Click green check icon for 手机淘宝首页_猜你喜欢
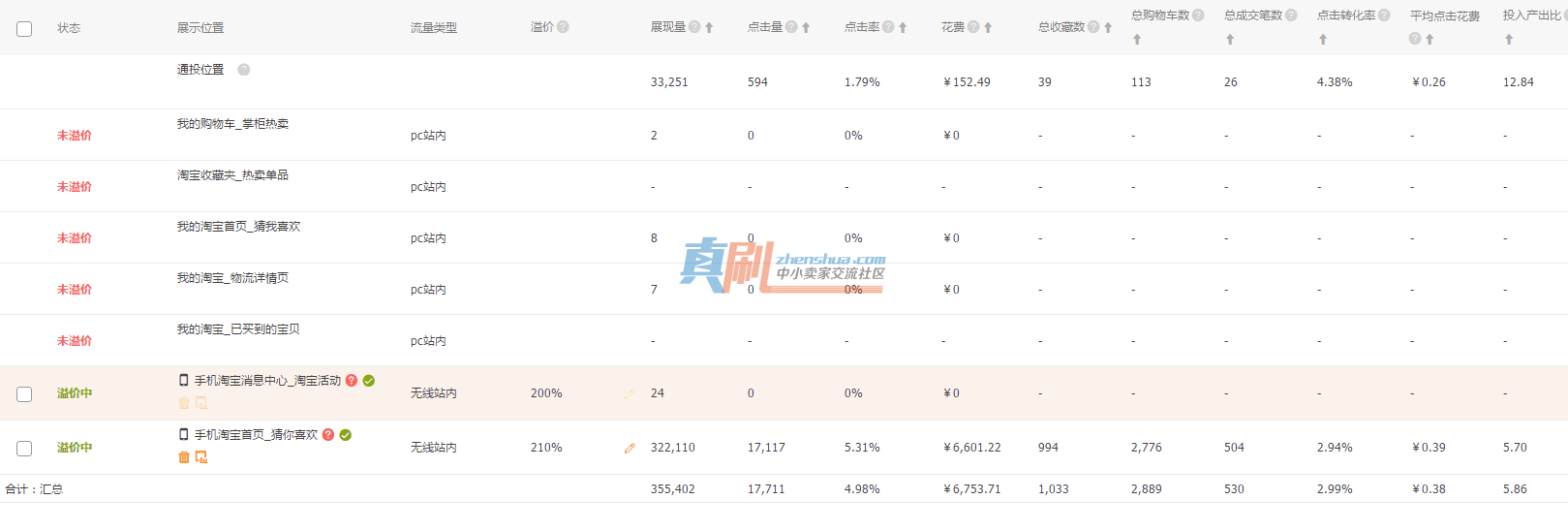 (346, 435)
